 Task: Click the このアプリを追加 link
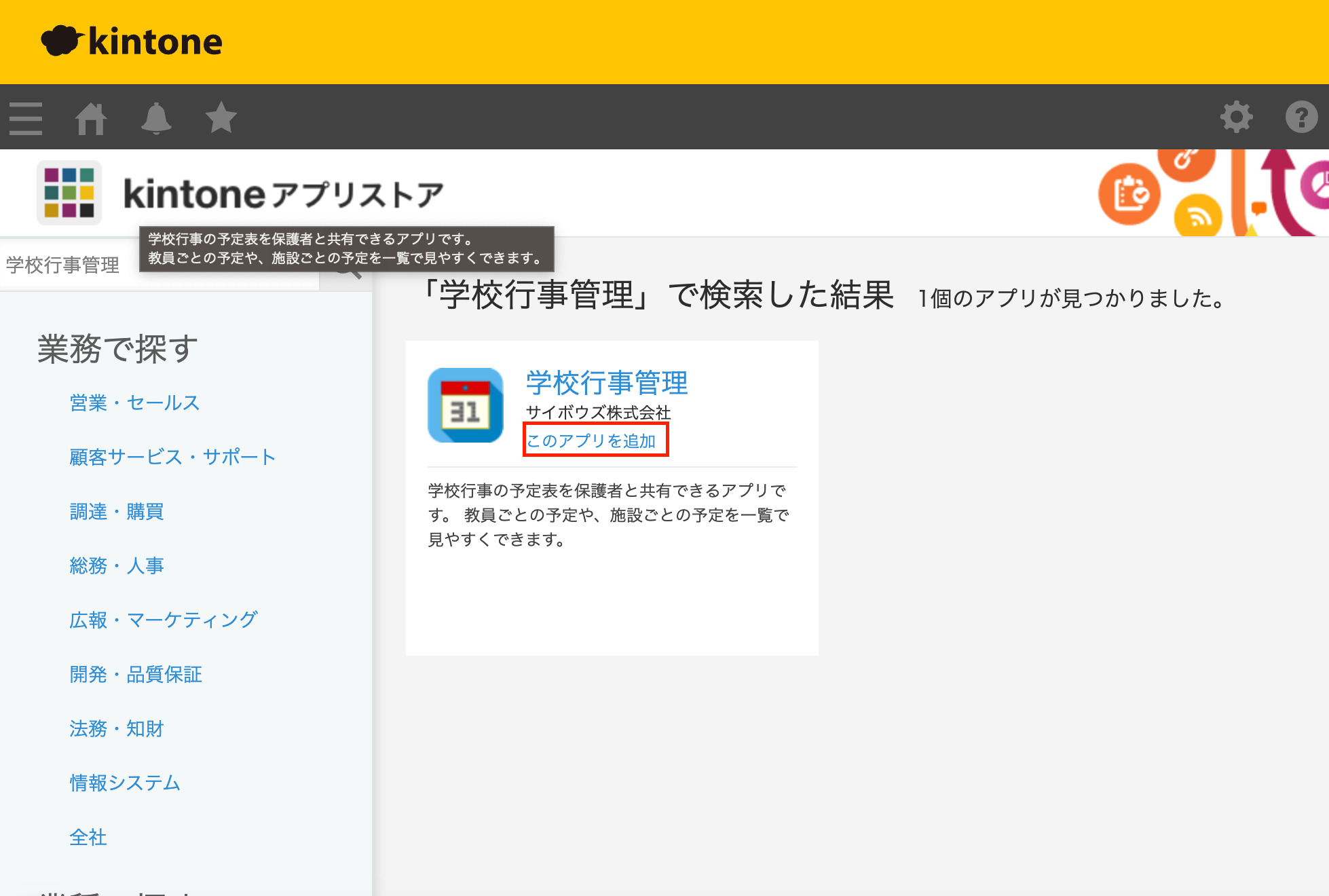[592, 441]
